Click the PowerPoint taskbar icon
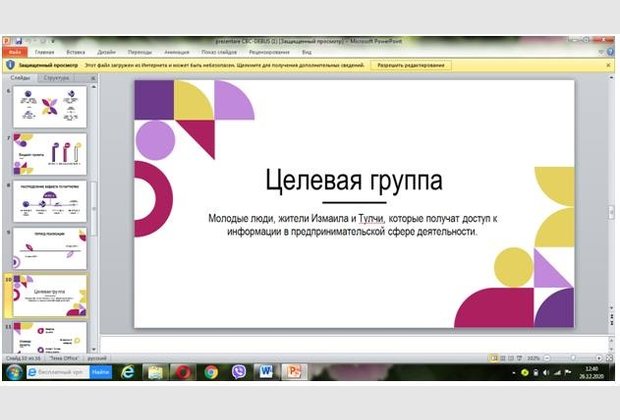Image resolution: width=620 pixels, height=420 pixels. coord(295,371)
